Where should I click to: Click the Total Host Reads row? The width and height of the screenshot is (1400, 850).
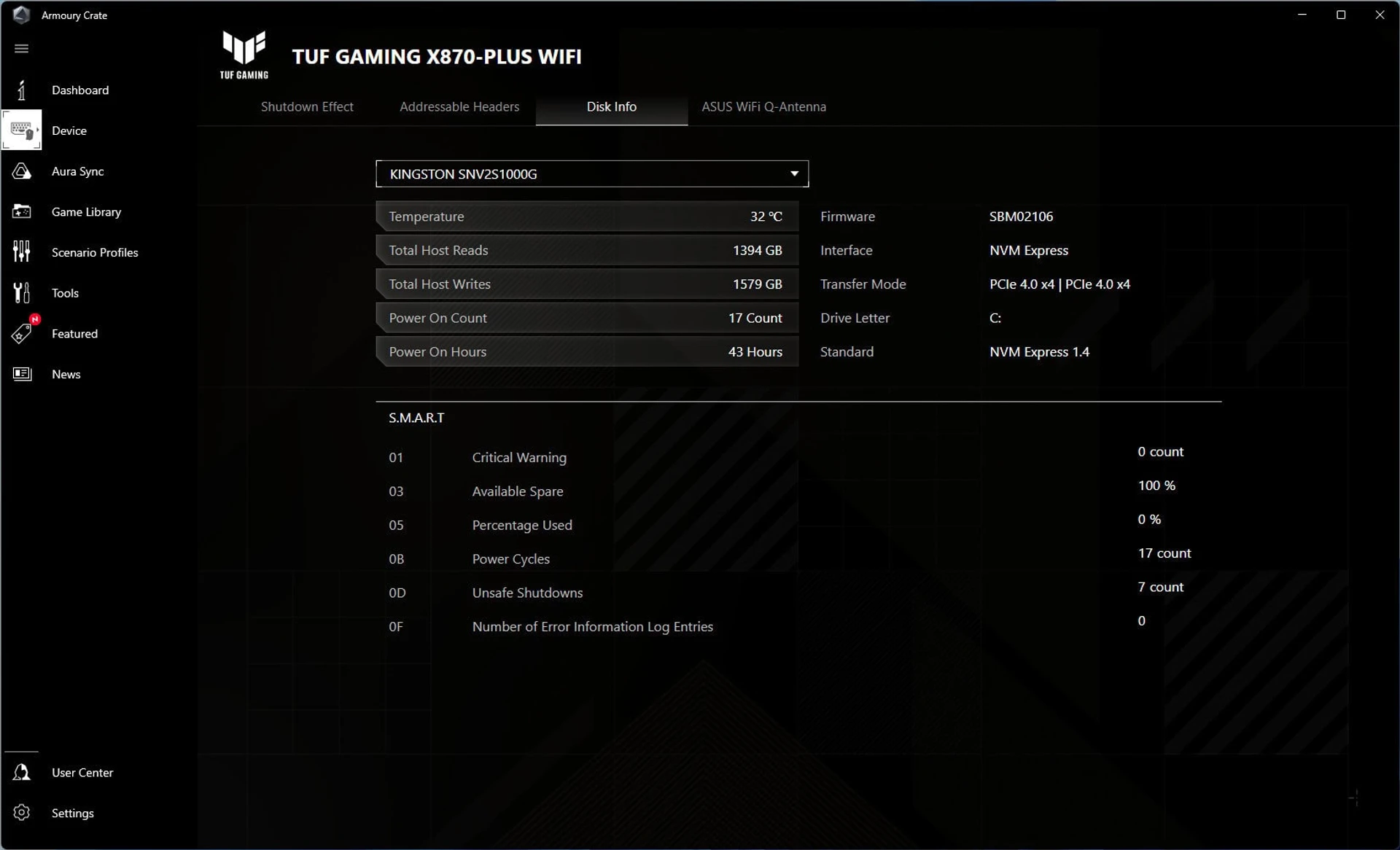pos(587,250)
